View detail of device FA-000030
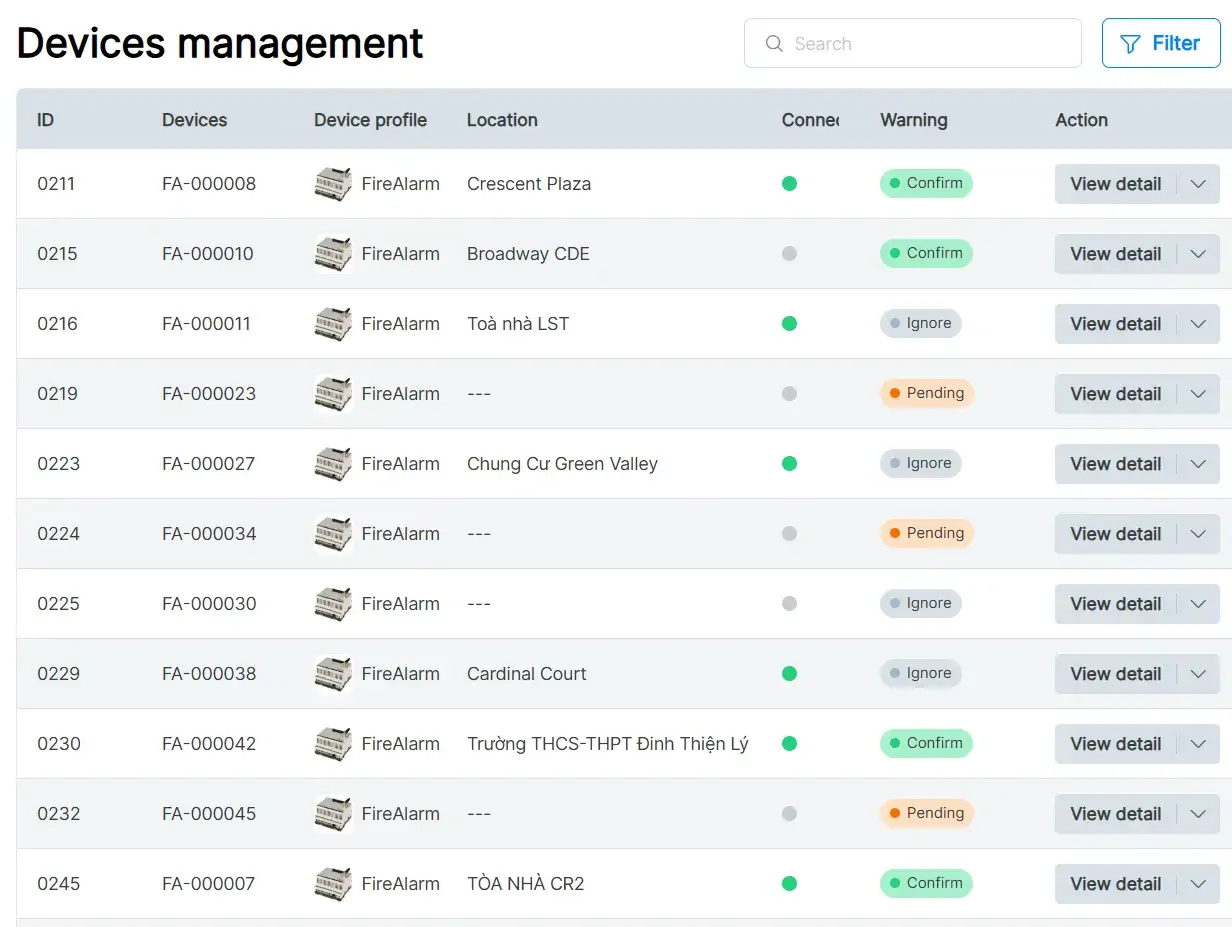This screenshot has width=1232, height=927. (1116, 604)
